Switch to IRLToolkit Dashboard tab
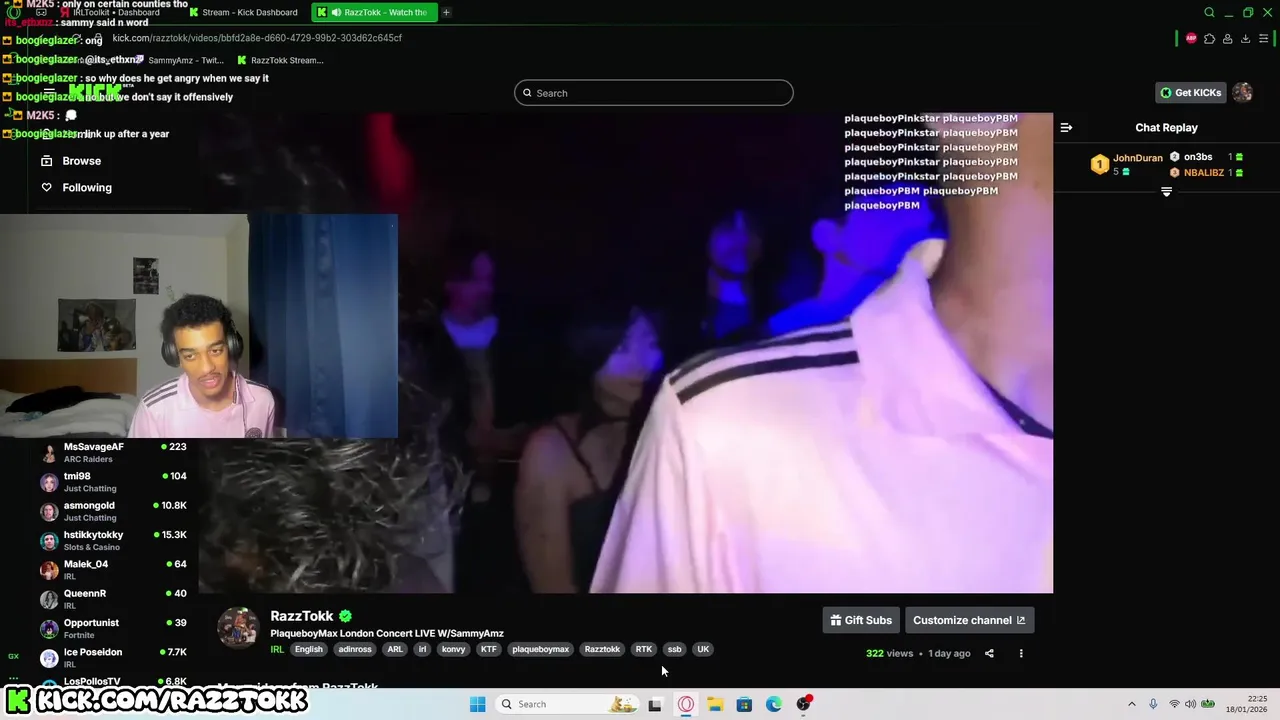 tap(109, 12)
